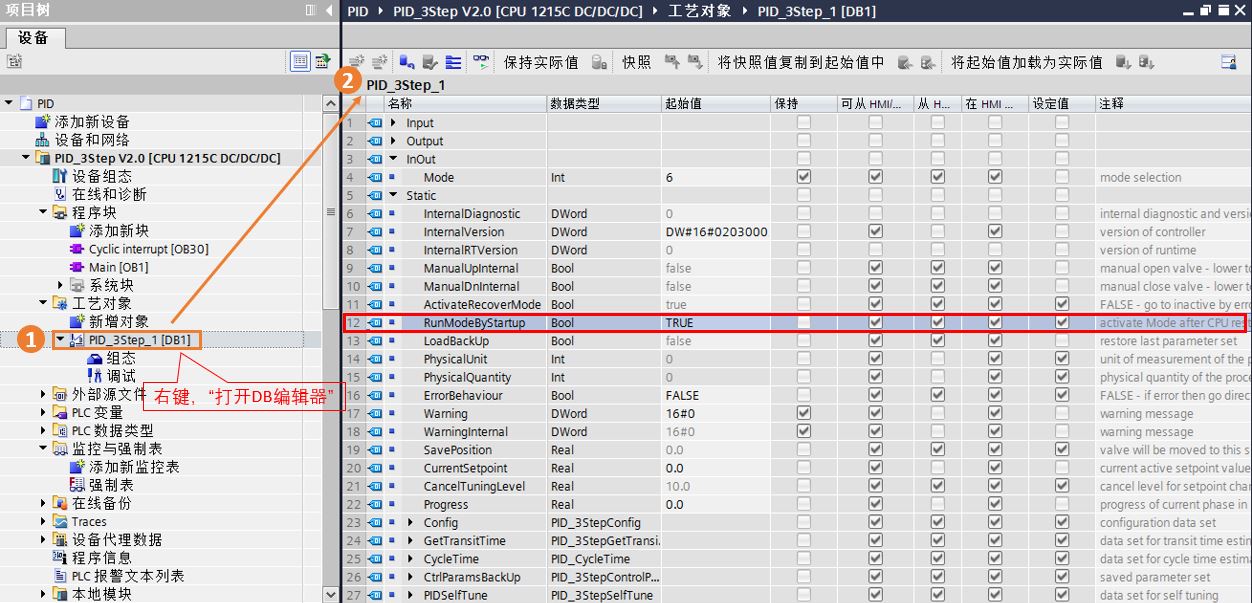
Task: Toggle 可从 HMI checkbox for Mode row
Action: pyautogui.click(x=876, y=177)
